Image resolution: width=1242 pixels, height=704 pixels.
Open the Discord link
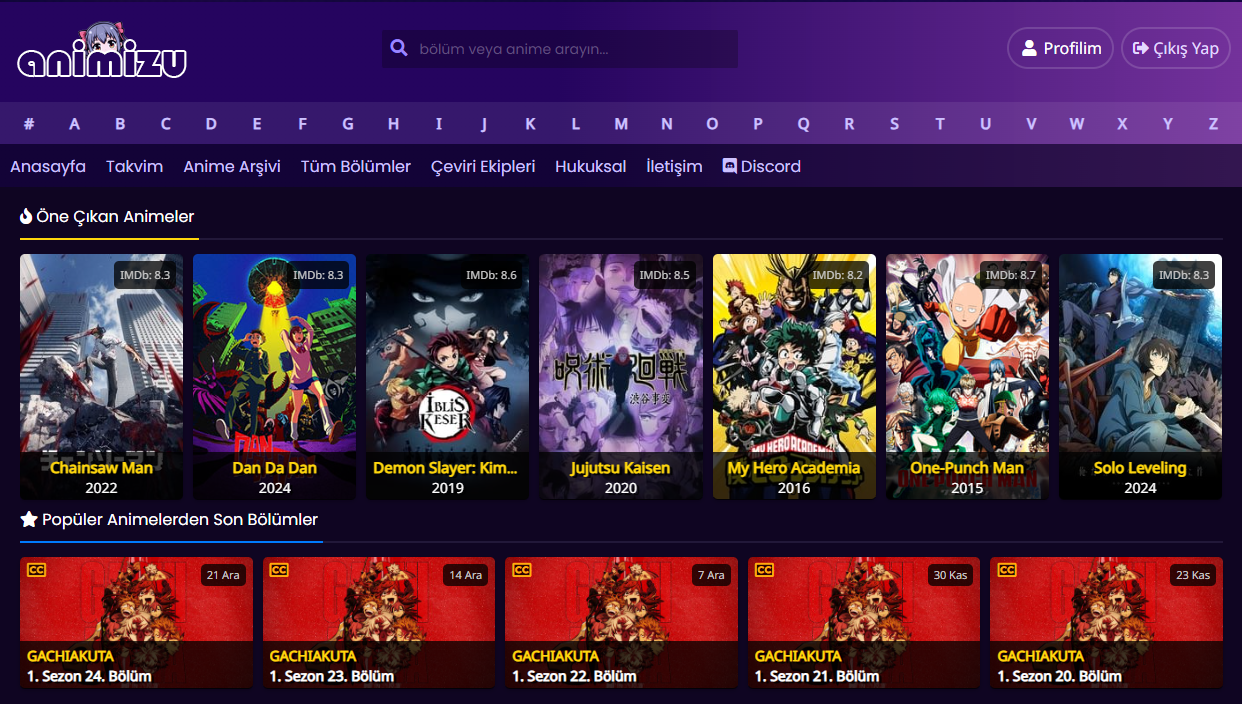point(762,166)
